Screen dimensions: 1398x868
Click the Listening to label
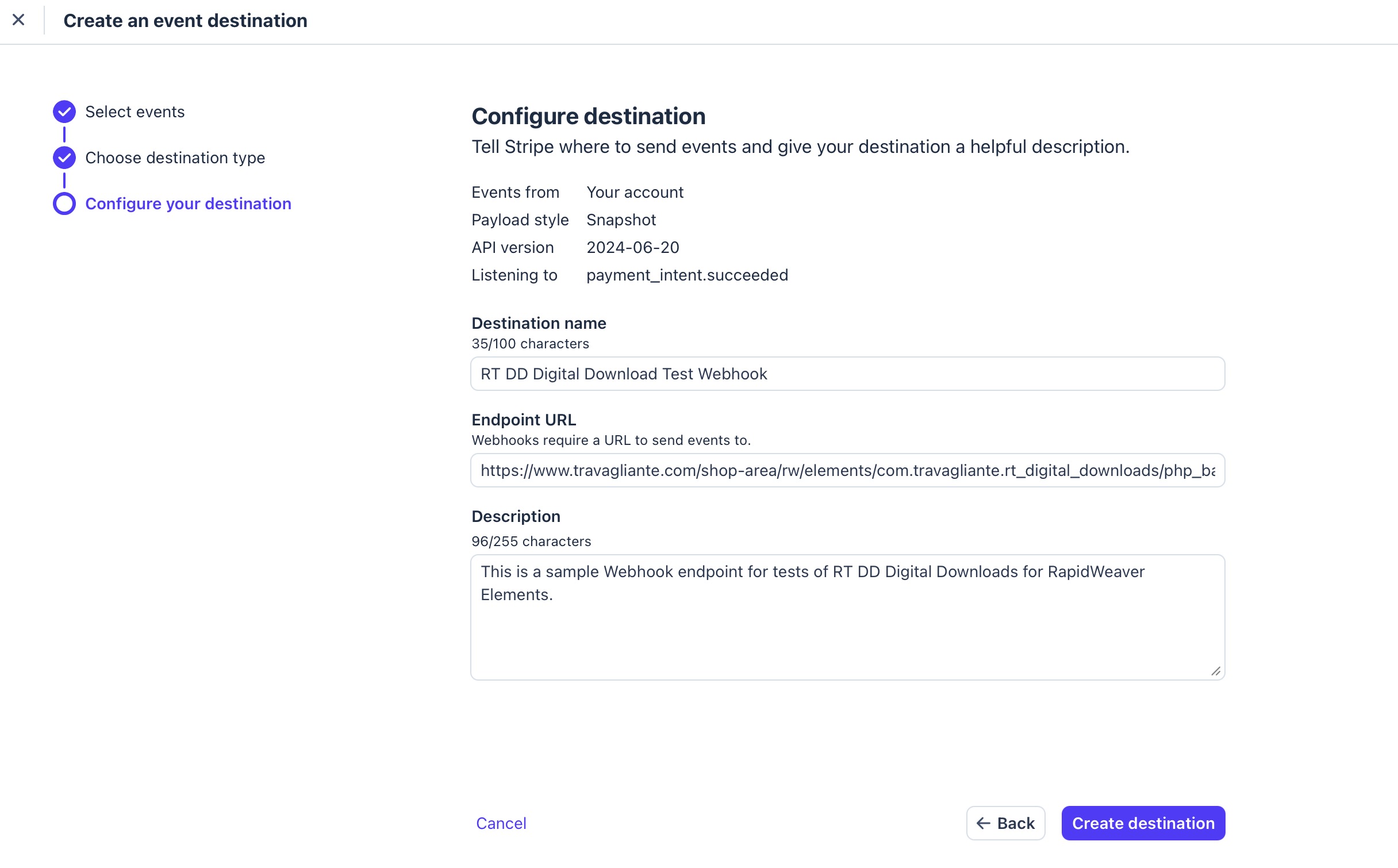[514, 275]
